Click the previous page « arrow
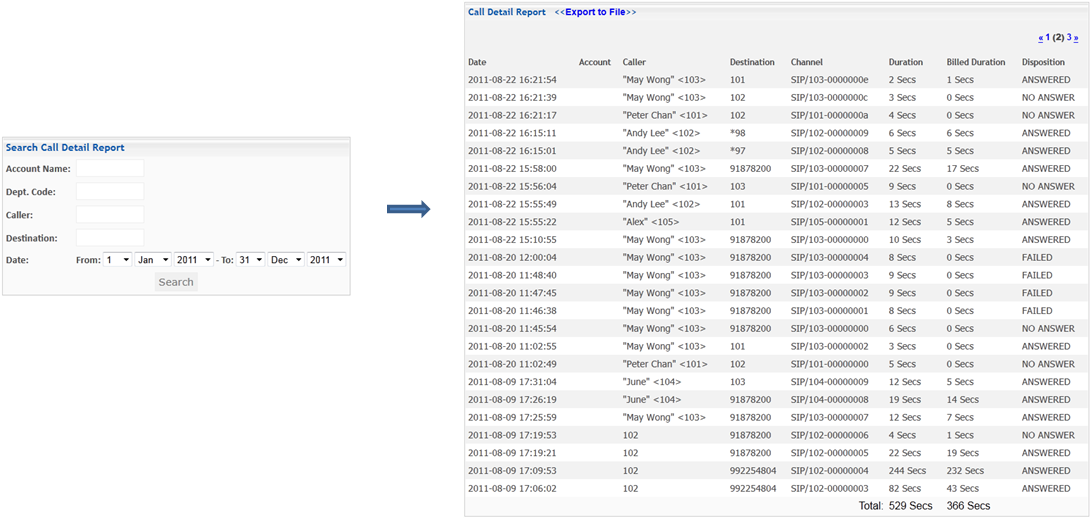 pyautogui.click(x=1041, y=37)
